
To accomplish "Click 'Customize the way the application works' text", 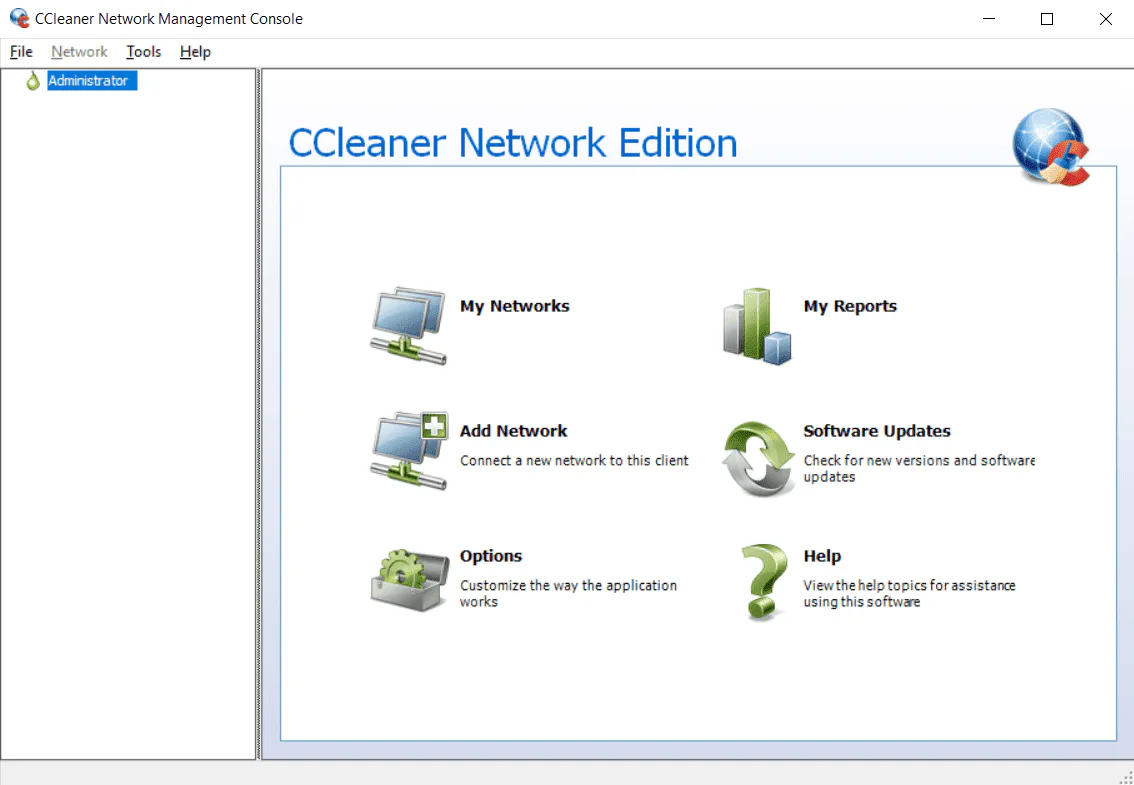I will pyautogui.click(x=568, y=593).
